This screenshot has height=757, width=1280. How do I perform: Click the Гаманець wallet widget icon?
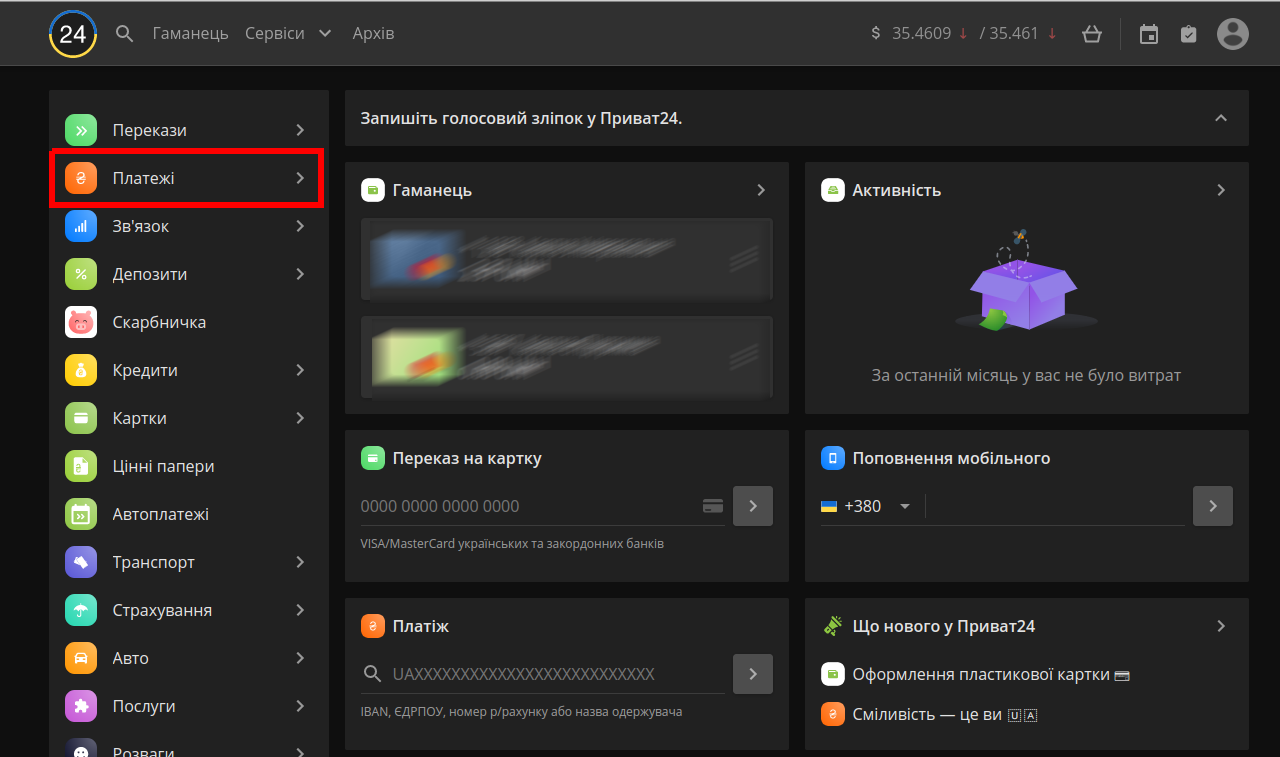tap(373, 190)
